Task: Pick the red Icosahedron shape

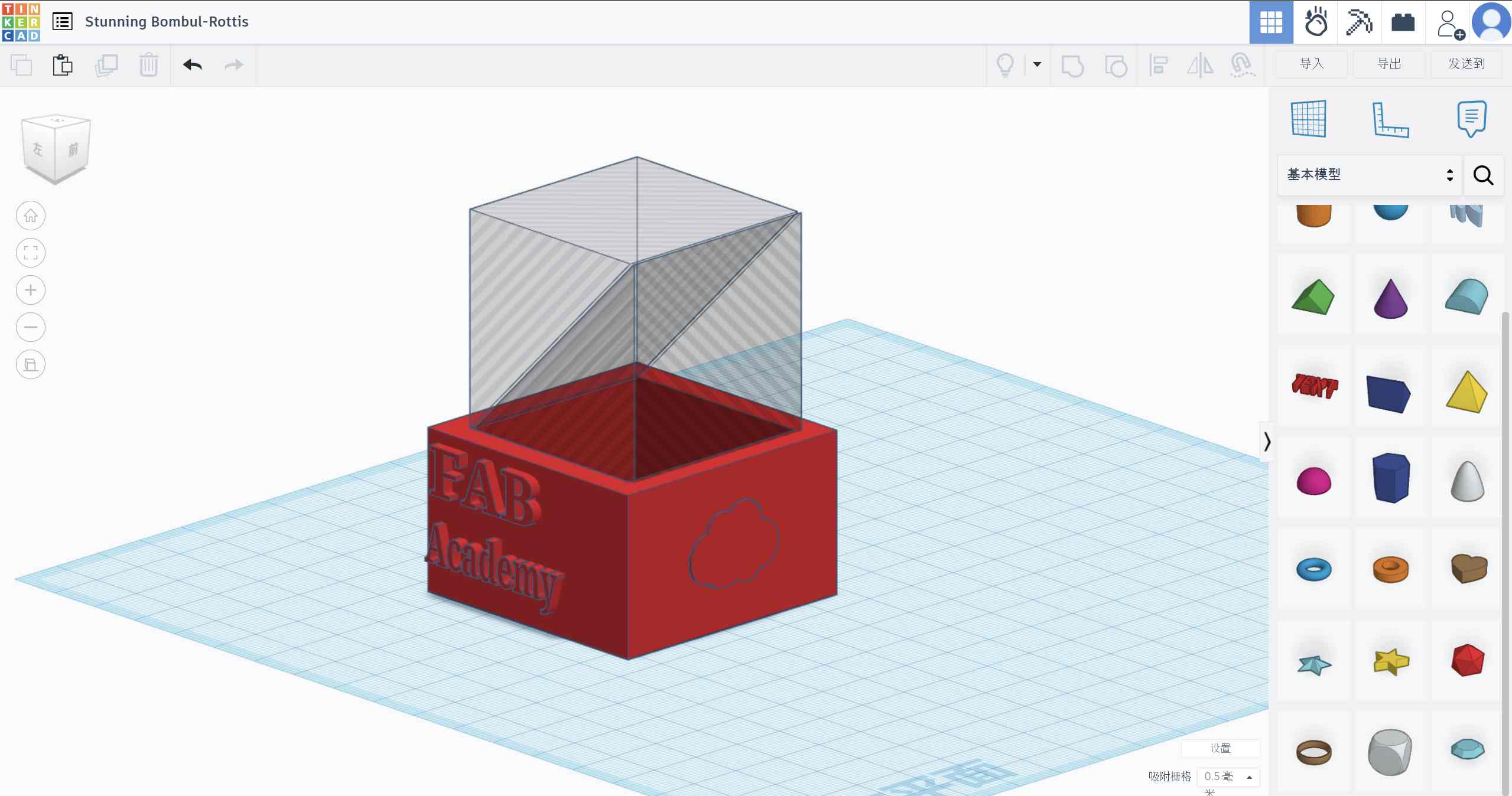Action: click(x=1468, y=660)
